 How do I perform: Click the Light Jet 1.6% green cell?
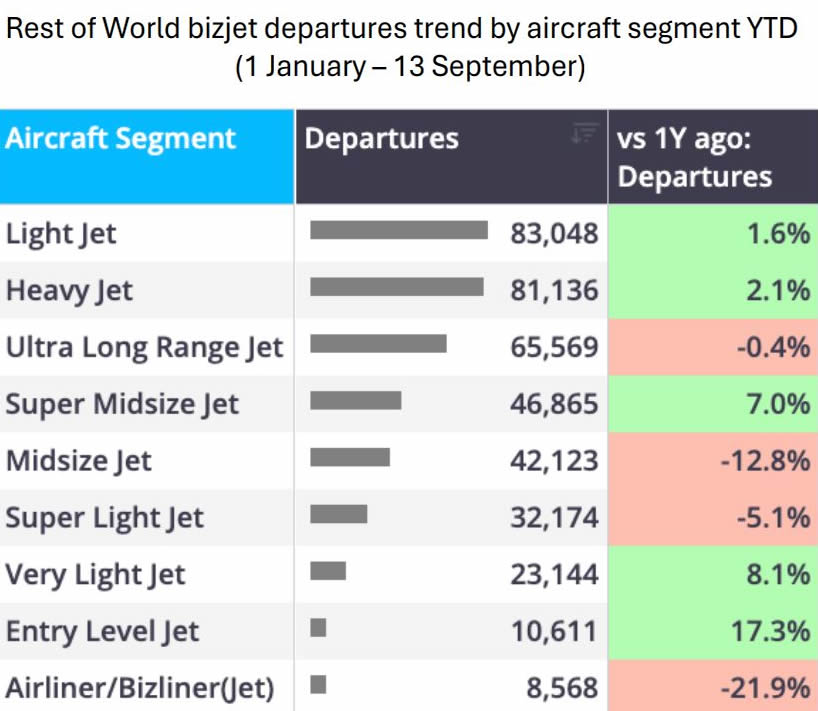pyautogui.click(x=713, y=233)
